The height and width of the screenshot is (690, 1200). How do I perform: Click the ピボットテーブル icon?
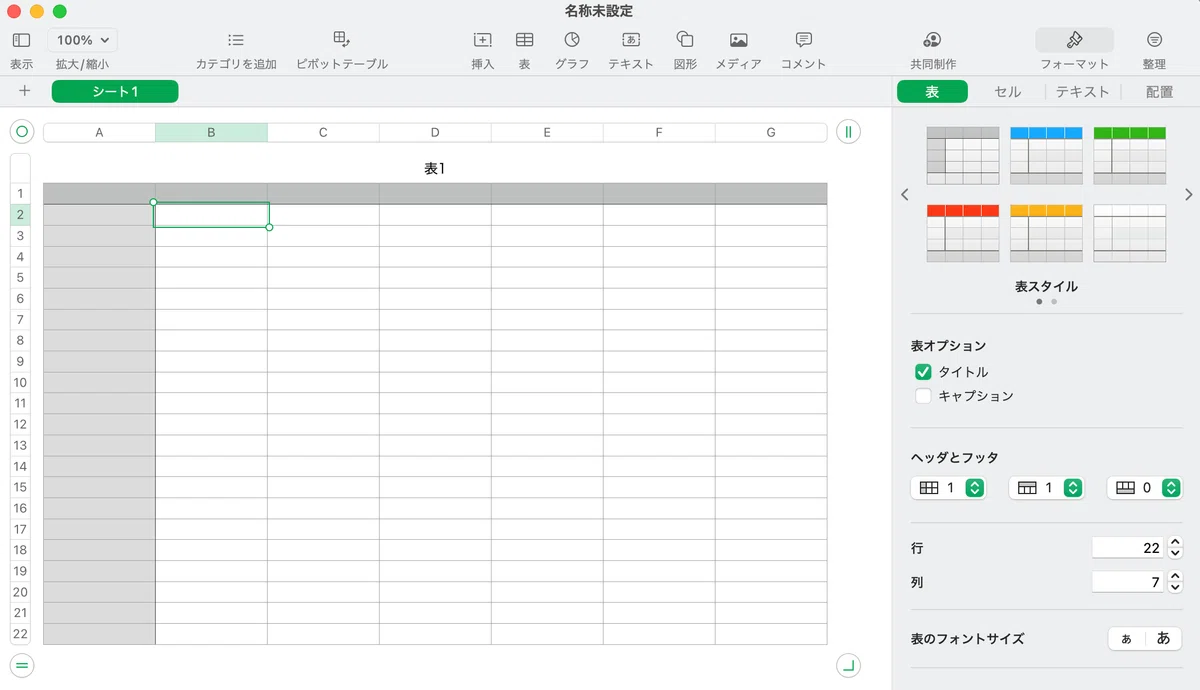tap(342, 40)
